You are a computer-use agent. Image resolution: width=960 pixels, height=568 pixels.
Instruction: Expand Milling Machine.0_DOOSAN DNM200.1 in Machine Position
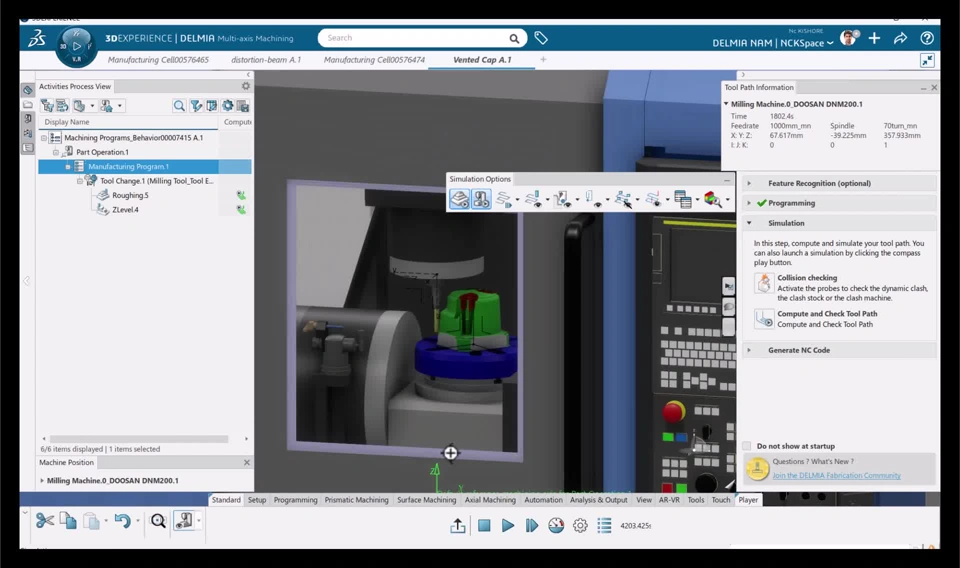[x=42, y=480]
